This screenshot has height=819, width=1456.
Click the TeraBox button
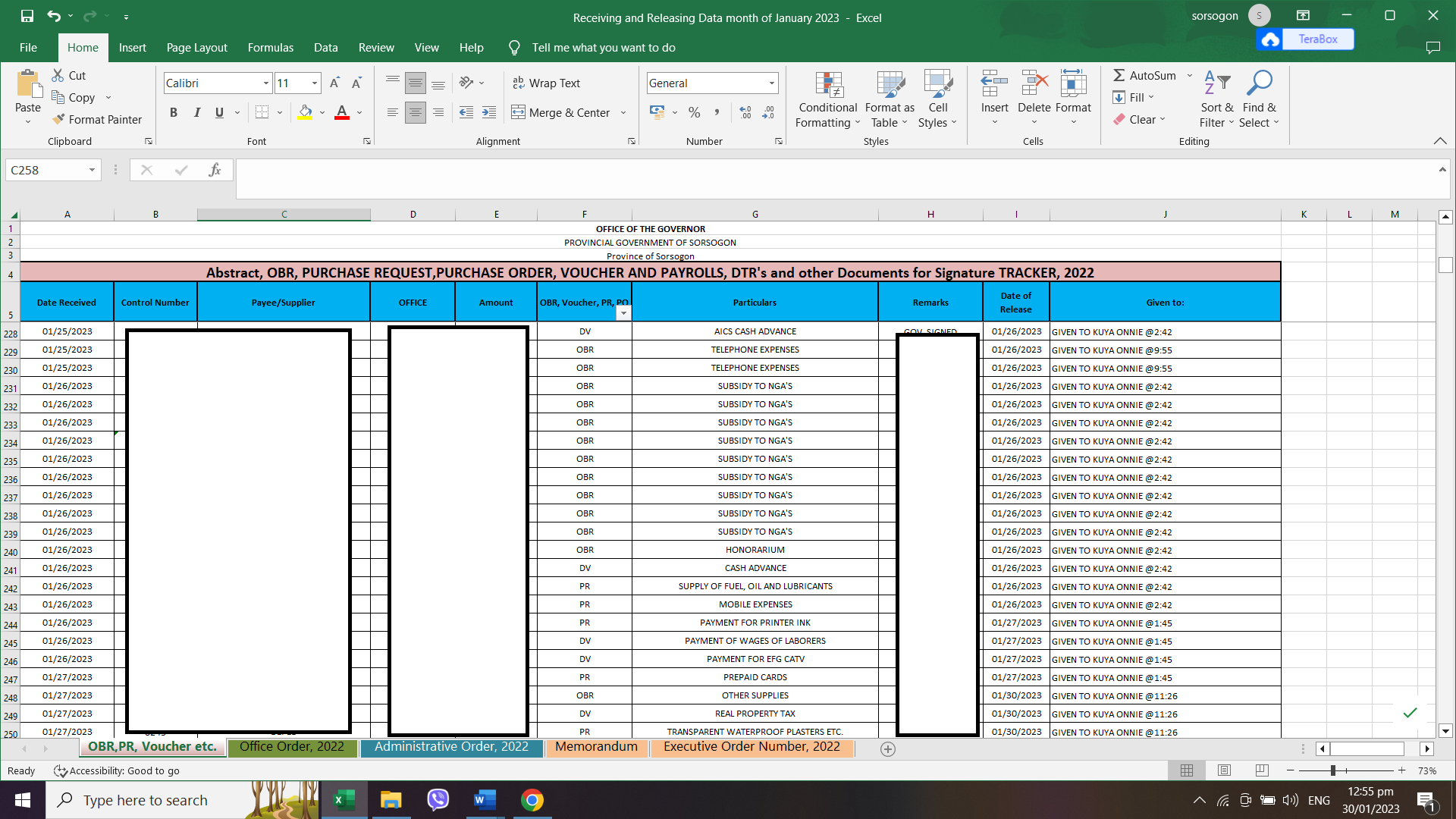1305,39
